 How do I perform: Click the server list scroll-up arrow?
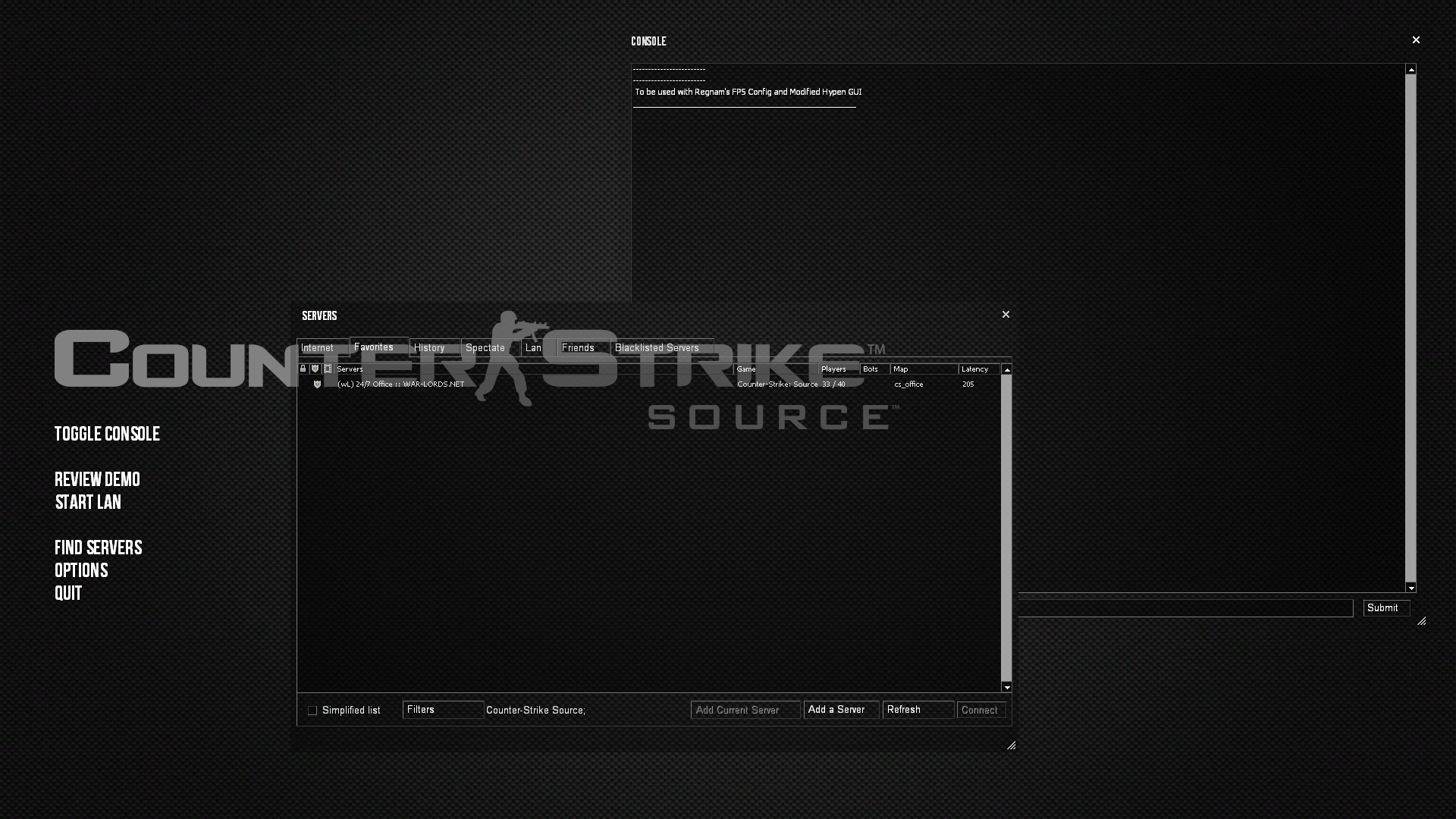(1007, 369)
